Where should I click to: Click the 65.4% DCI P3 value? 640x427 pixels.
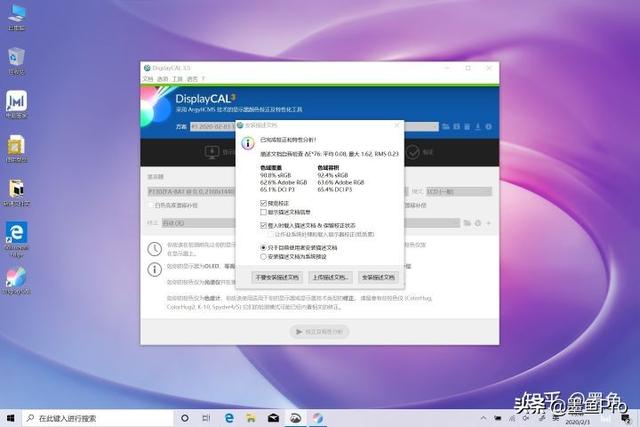click(x=334, y=189)
